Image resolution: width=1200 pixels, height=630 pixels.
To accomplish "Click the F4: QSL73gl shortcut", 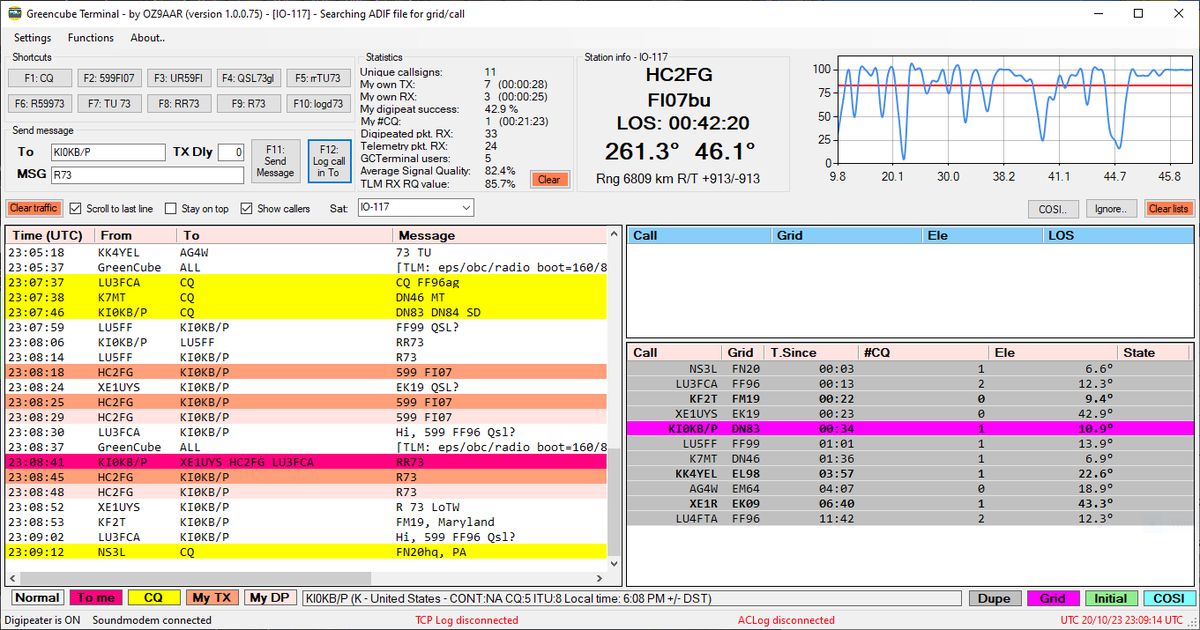I will pos(248,77).
